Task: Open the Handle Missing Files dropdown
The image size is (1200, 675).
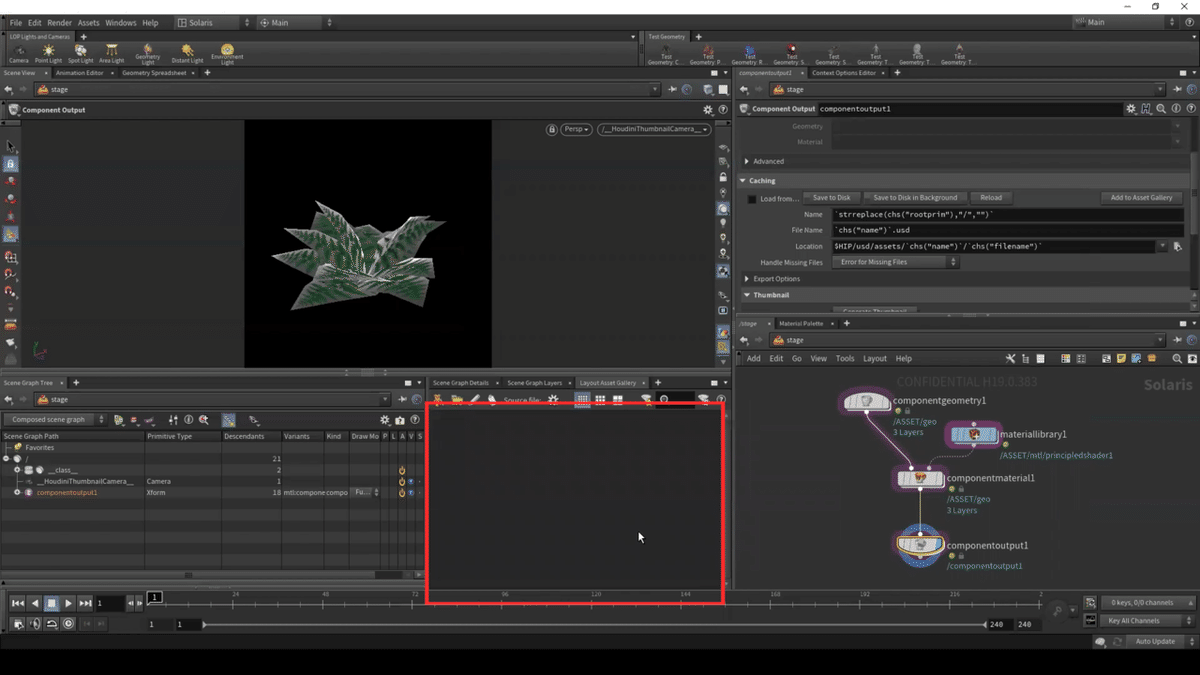Action: [x=895, y=262]
